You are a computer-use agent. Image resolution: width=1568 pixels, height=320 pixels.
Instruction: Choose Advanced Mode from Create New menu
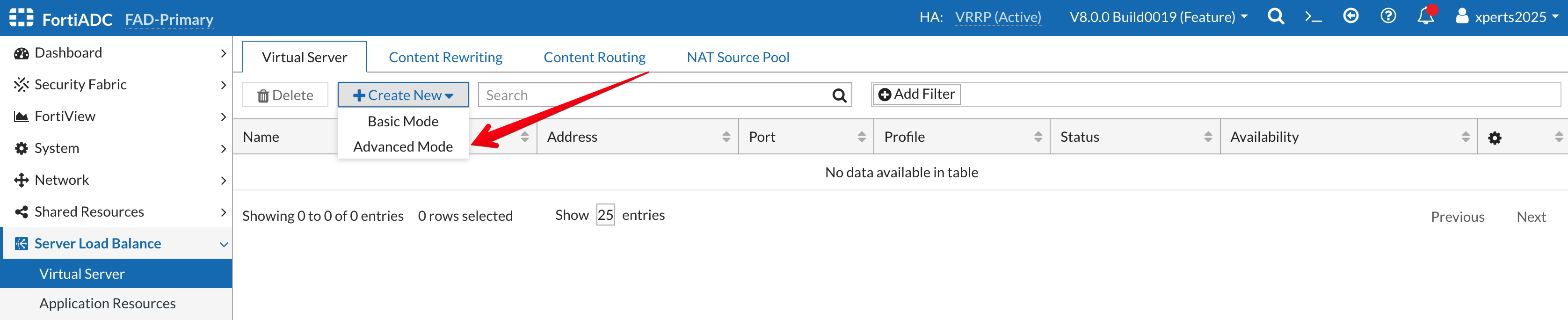point(402,146)
